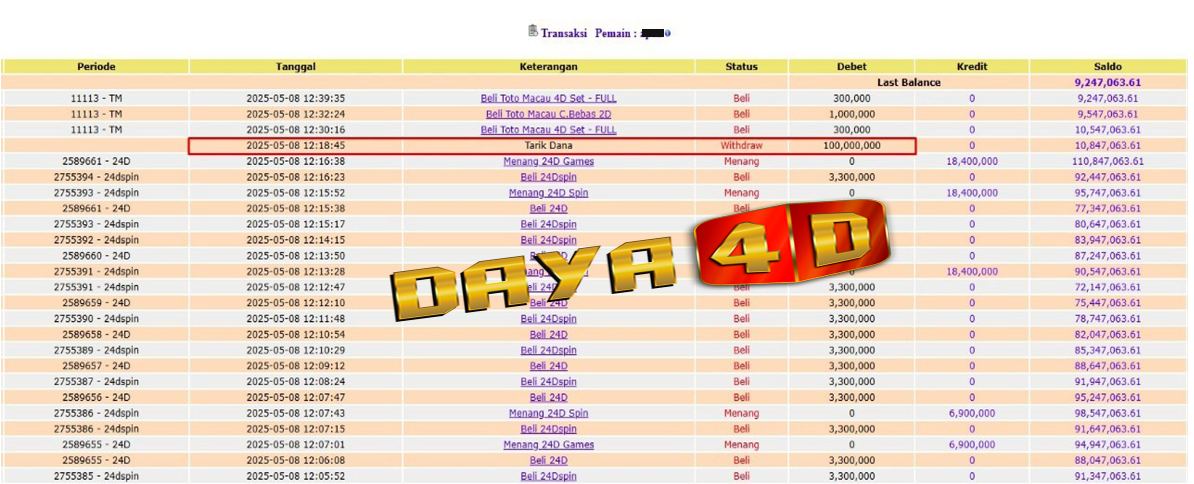Click the 1,000,000 debet amount

851,114
